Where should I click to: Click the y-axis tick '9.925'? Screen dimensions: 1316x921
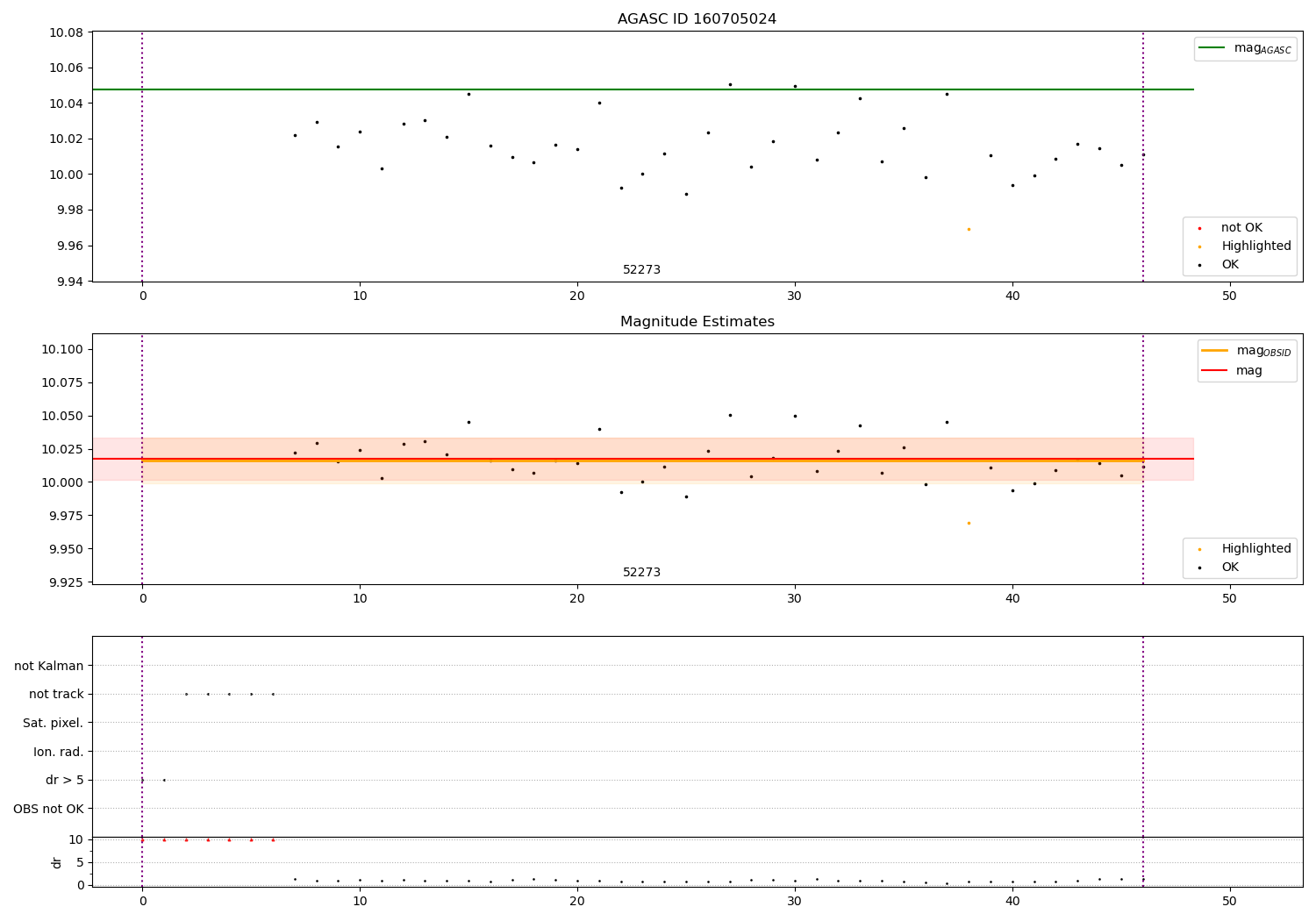point(66,582)
